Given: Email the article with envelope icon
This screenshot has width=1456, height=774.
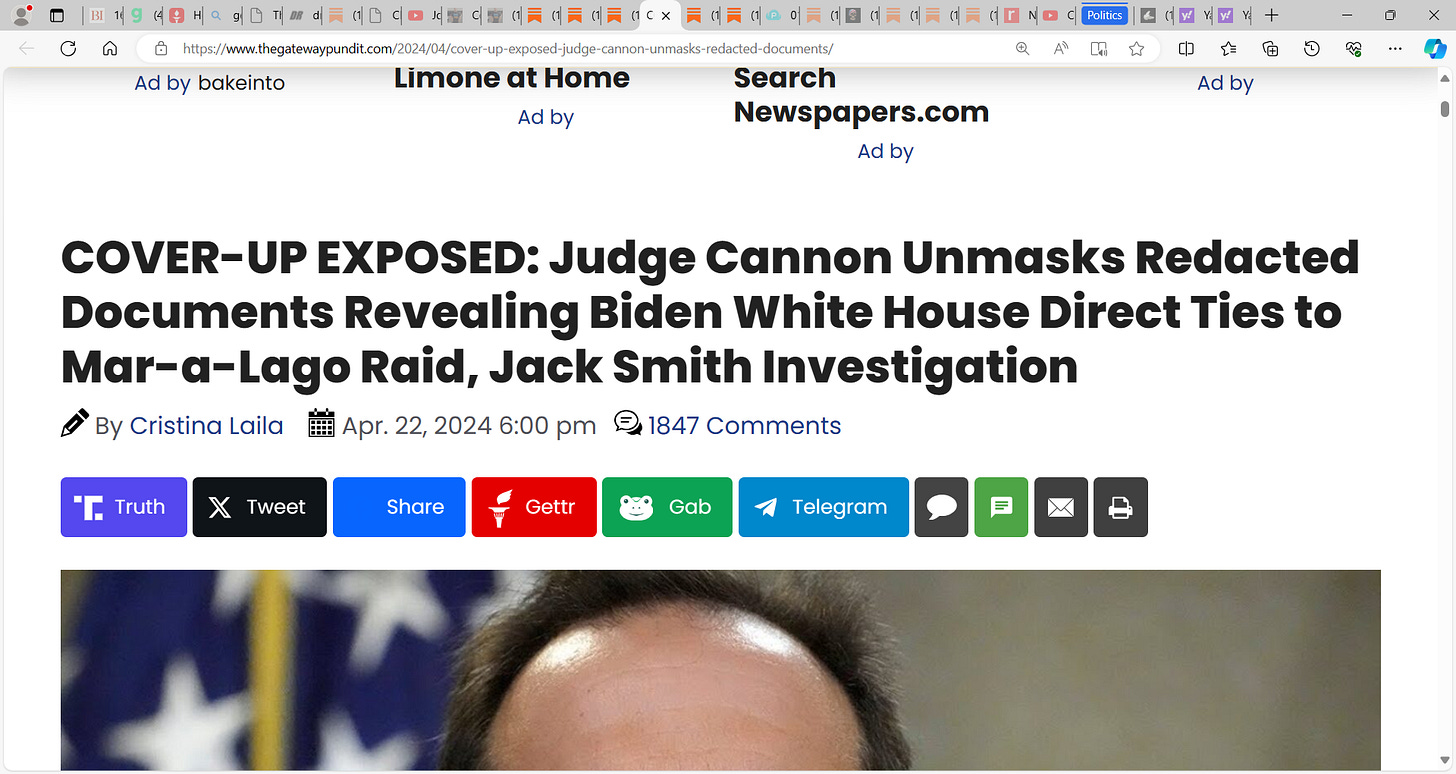Looking at the screenshot, I should coord(1061,507).
